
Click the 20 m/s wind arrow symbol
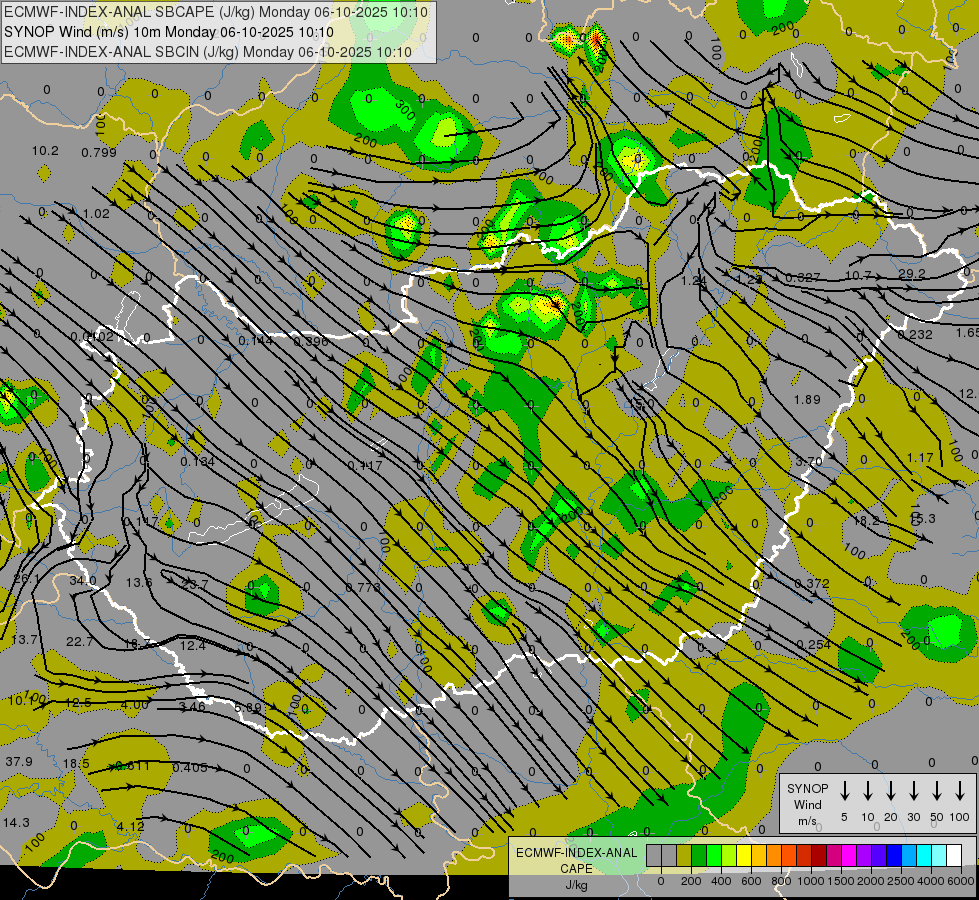pyautogui.click(x=891, y=791)
